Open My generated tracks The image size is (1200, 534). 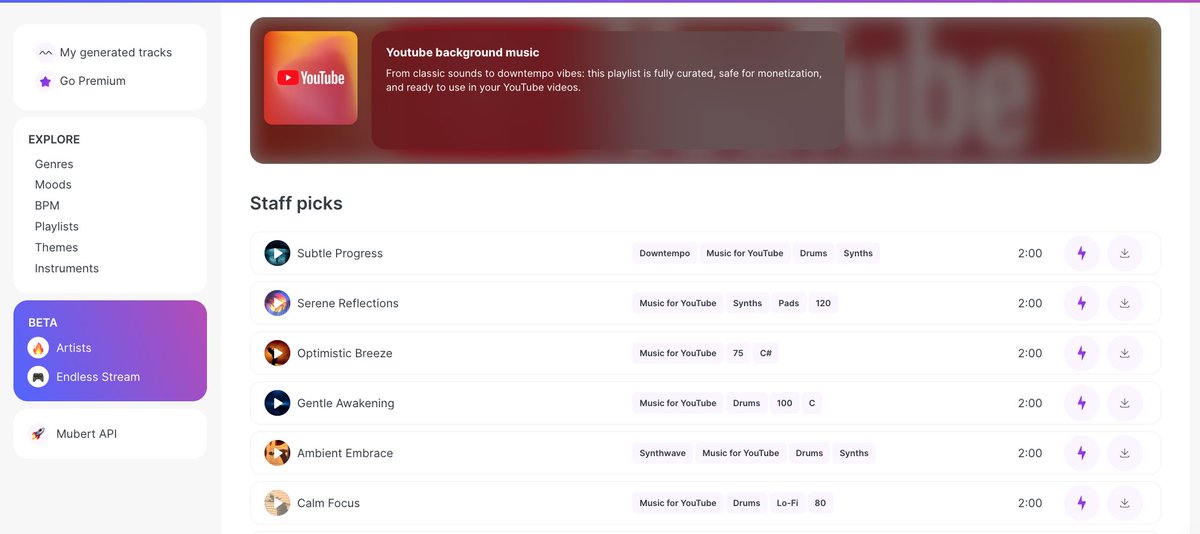(116, 53)
